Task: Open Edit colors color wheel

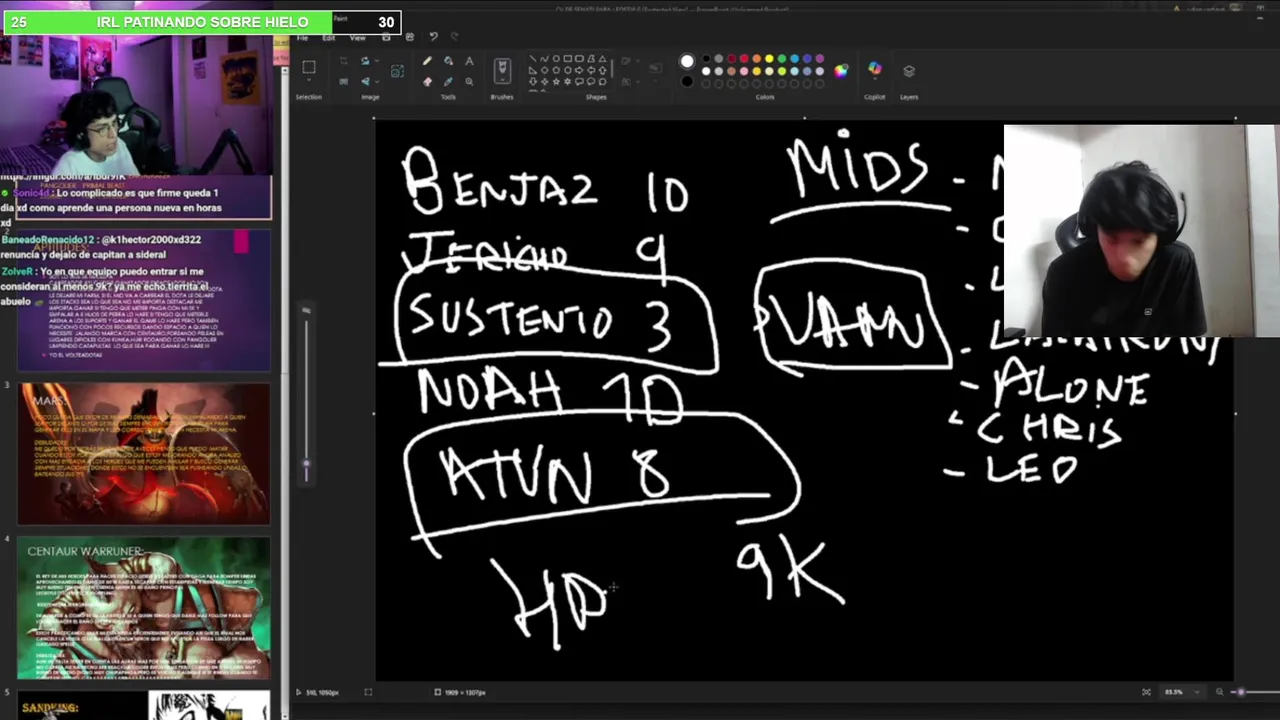Action: [840, 70]
